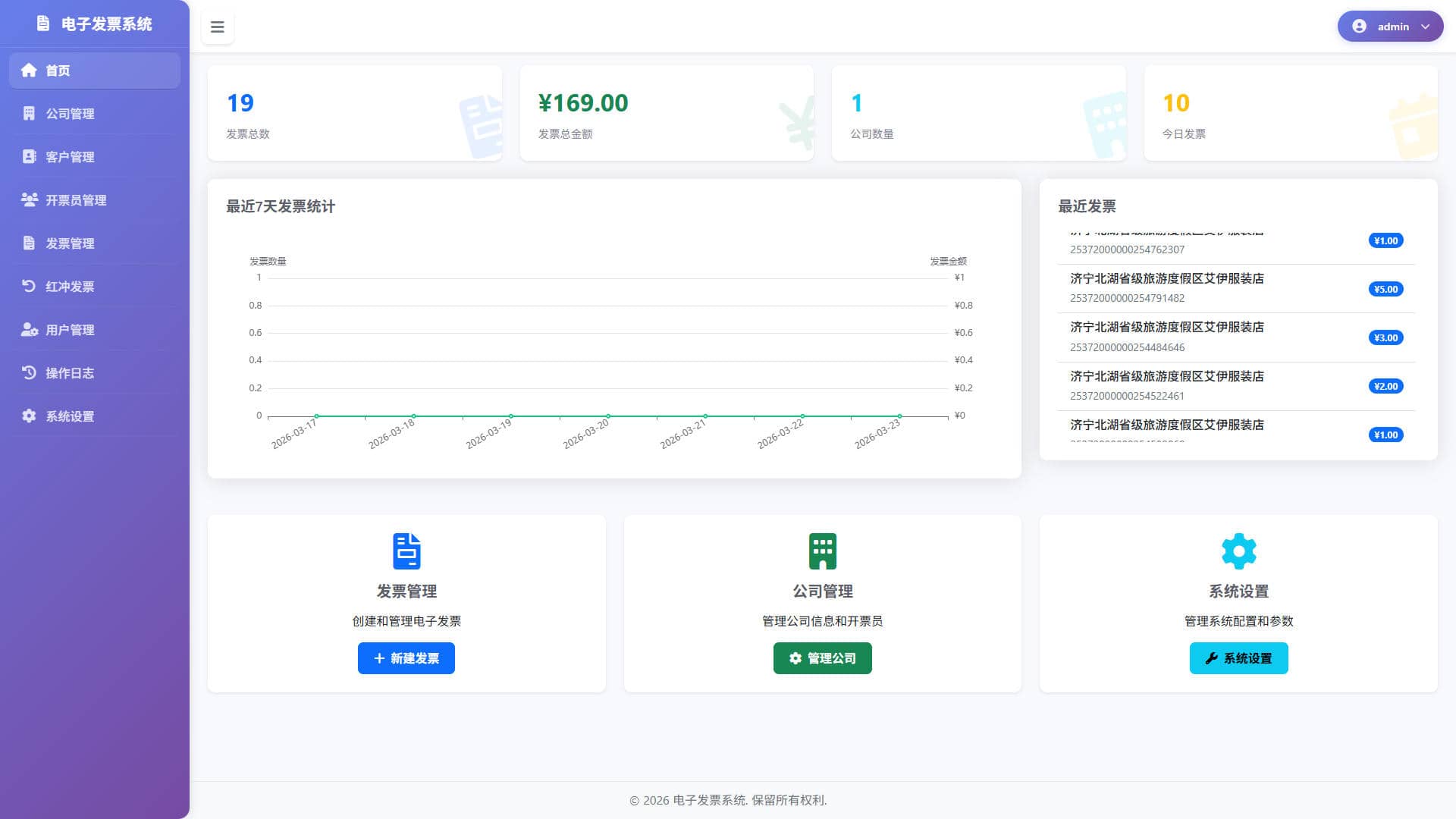
Task: Click the 新建发票 button
Action: point(406,657)
